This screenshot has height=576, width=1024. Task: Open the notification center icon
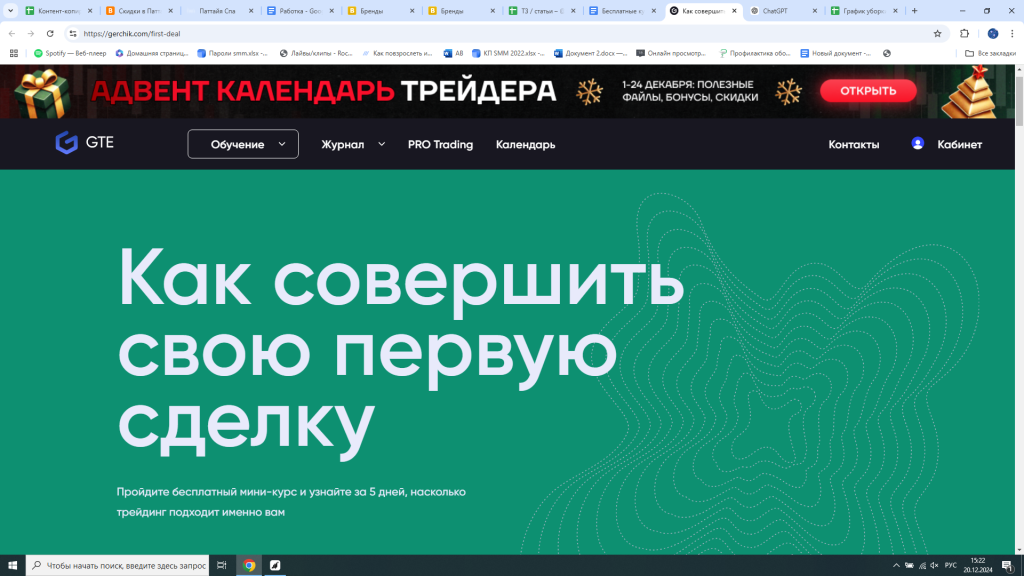pos(1008,566)
